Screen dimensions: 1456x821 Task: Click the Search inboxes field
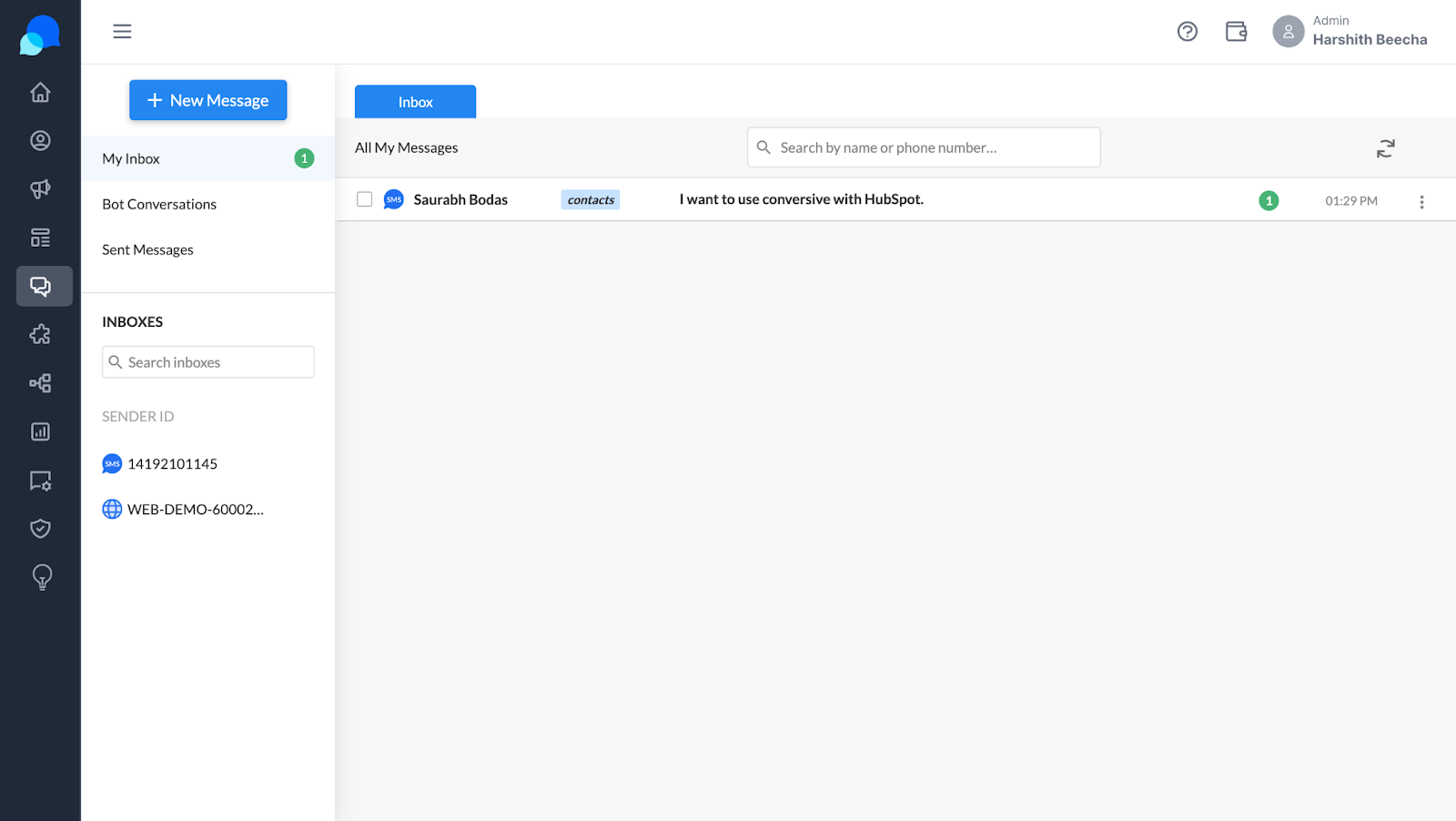point(208,362)
